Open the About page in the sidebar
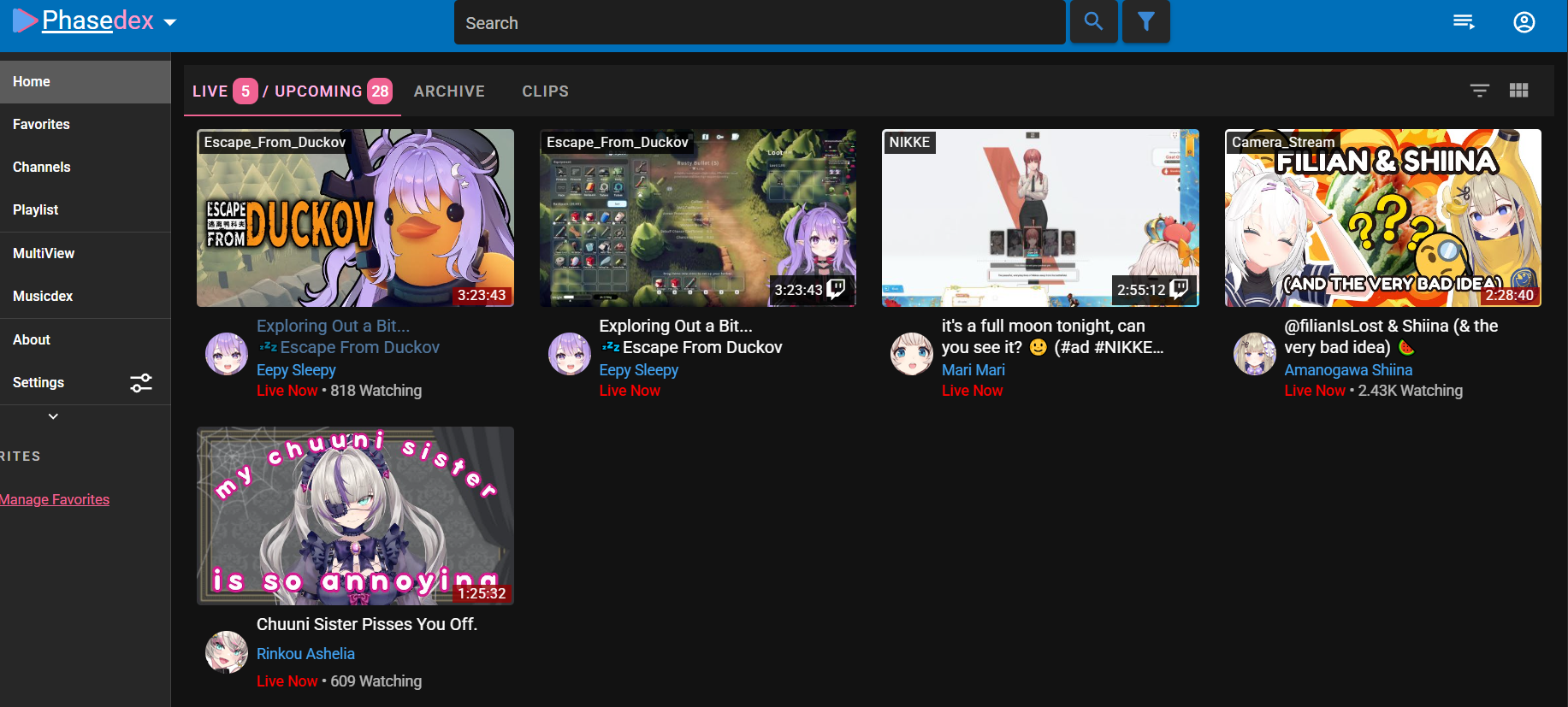Viewport: 1568px width, 707px height. coord(86,340)
